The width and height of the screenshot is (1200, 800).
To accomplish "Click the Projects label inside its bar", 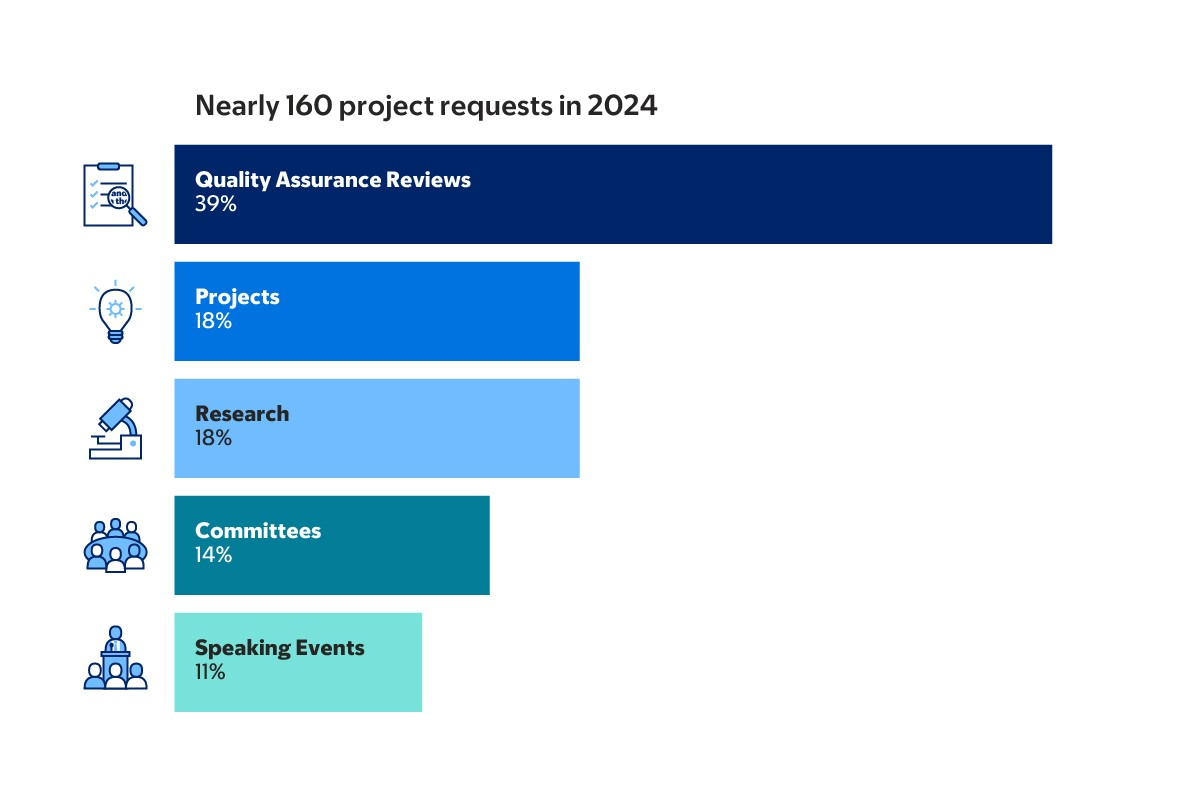I will coord(237,297).
